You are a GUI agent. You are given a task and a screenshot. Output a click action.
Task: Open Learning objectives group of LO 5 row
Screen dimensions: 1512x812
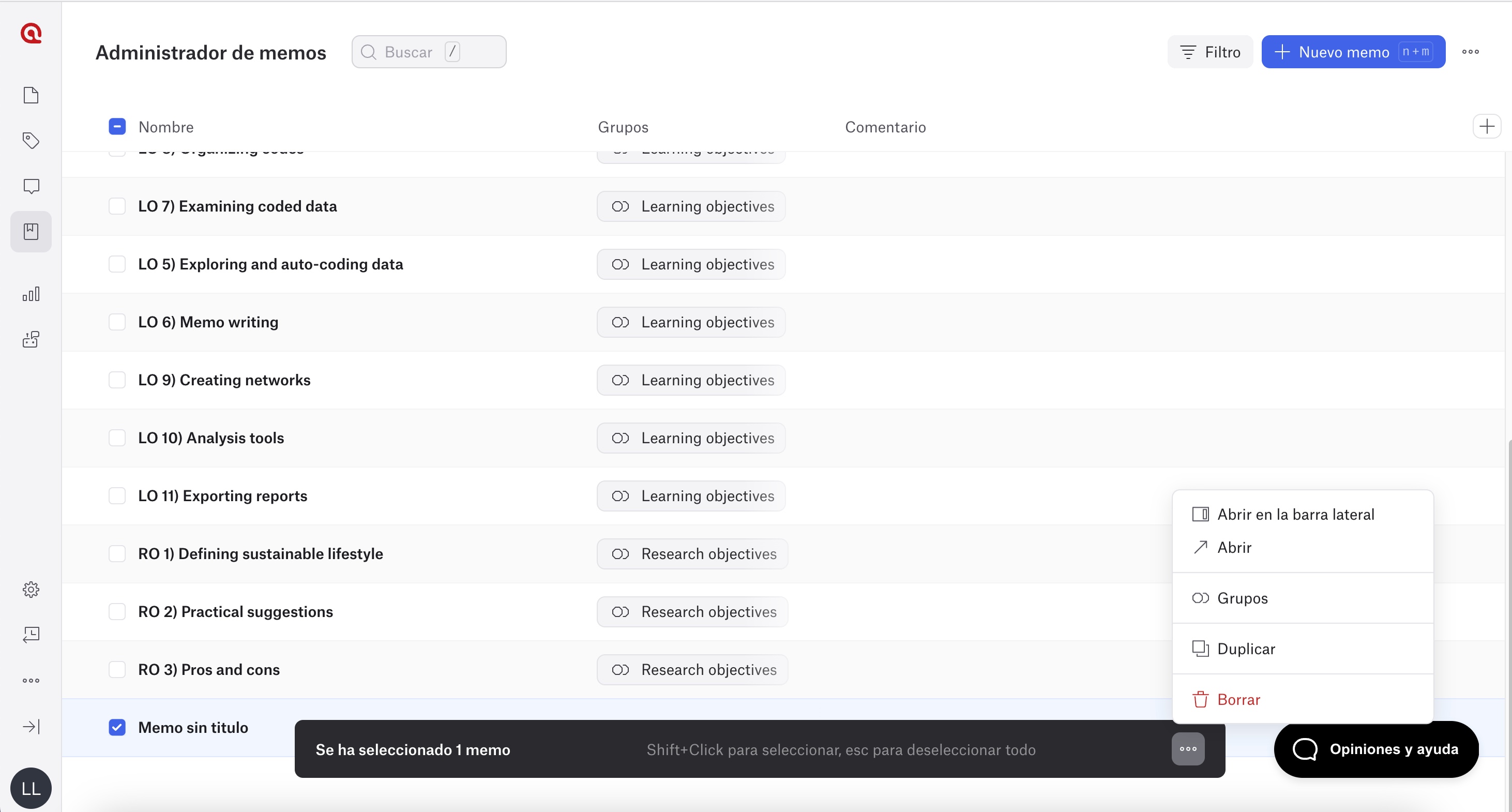tap(691, 264)
